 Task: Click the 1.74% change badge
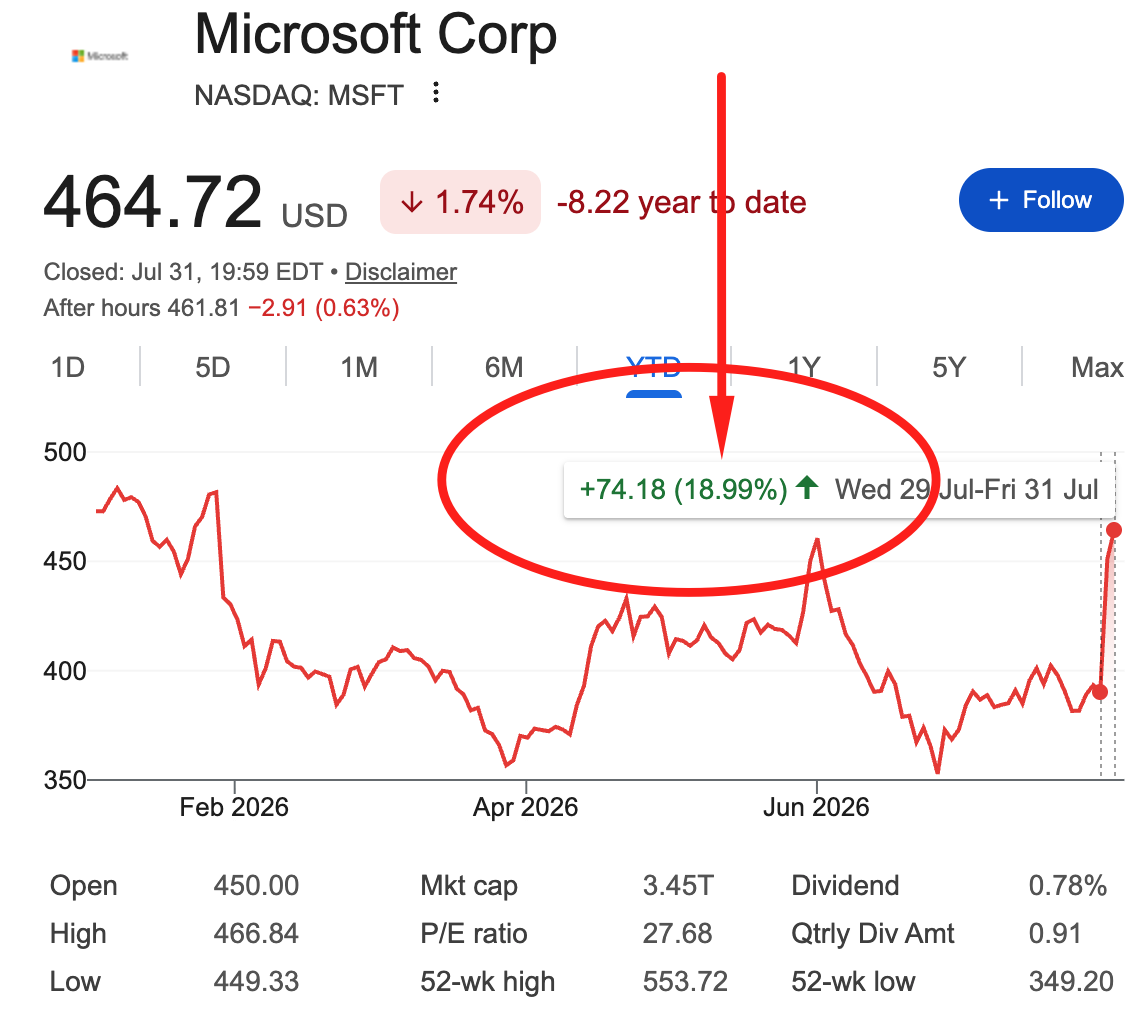coord(460,202)
